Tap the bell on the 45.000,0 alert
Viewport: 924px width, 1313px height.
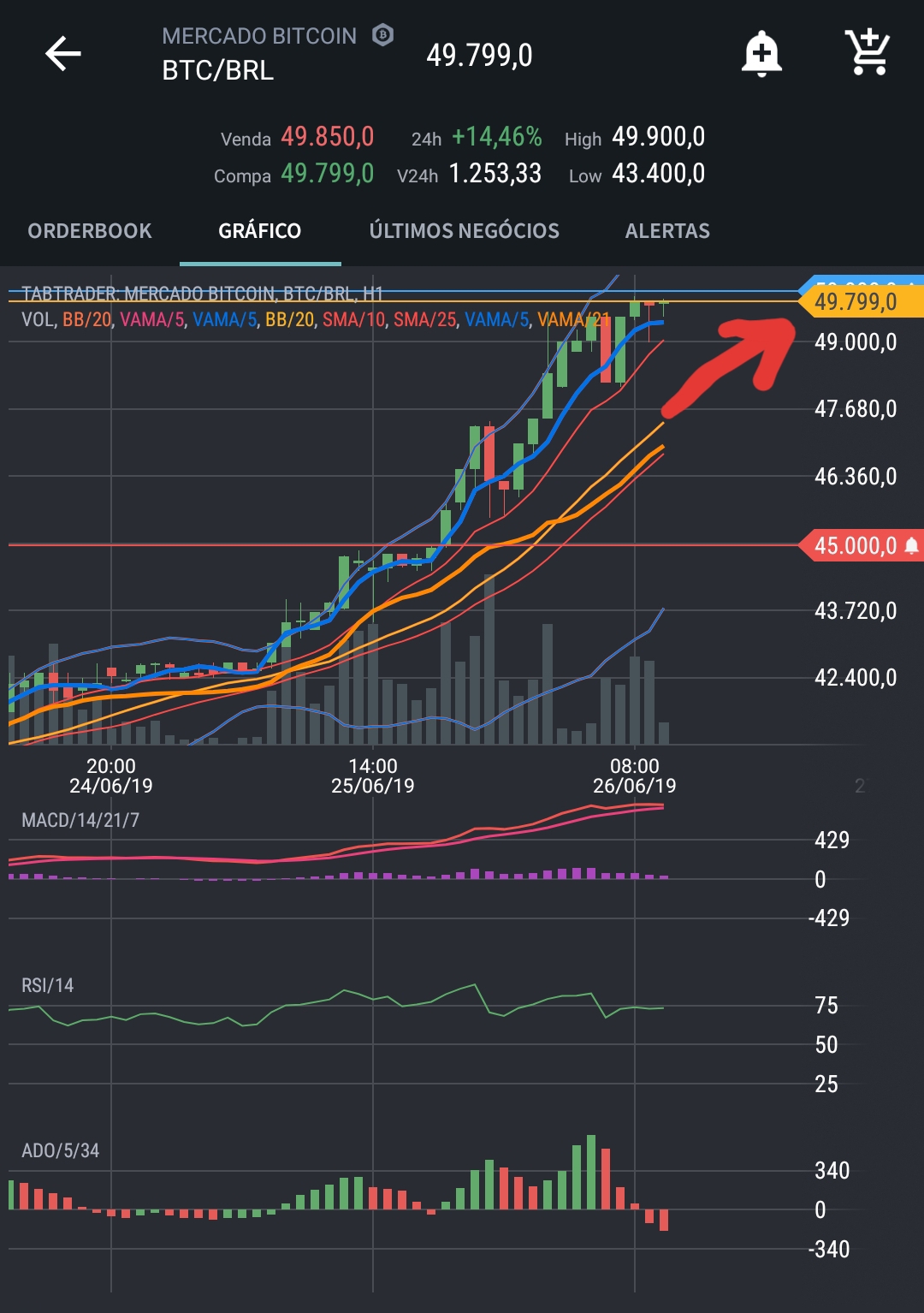pyautogui.click(x=911, y=545)
